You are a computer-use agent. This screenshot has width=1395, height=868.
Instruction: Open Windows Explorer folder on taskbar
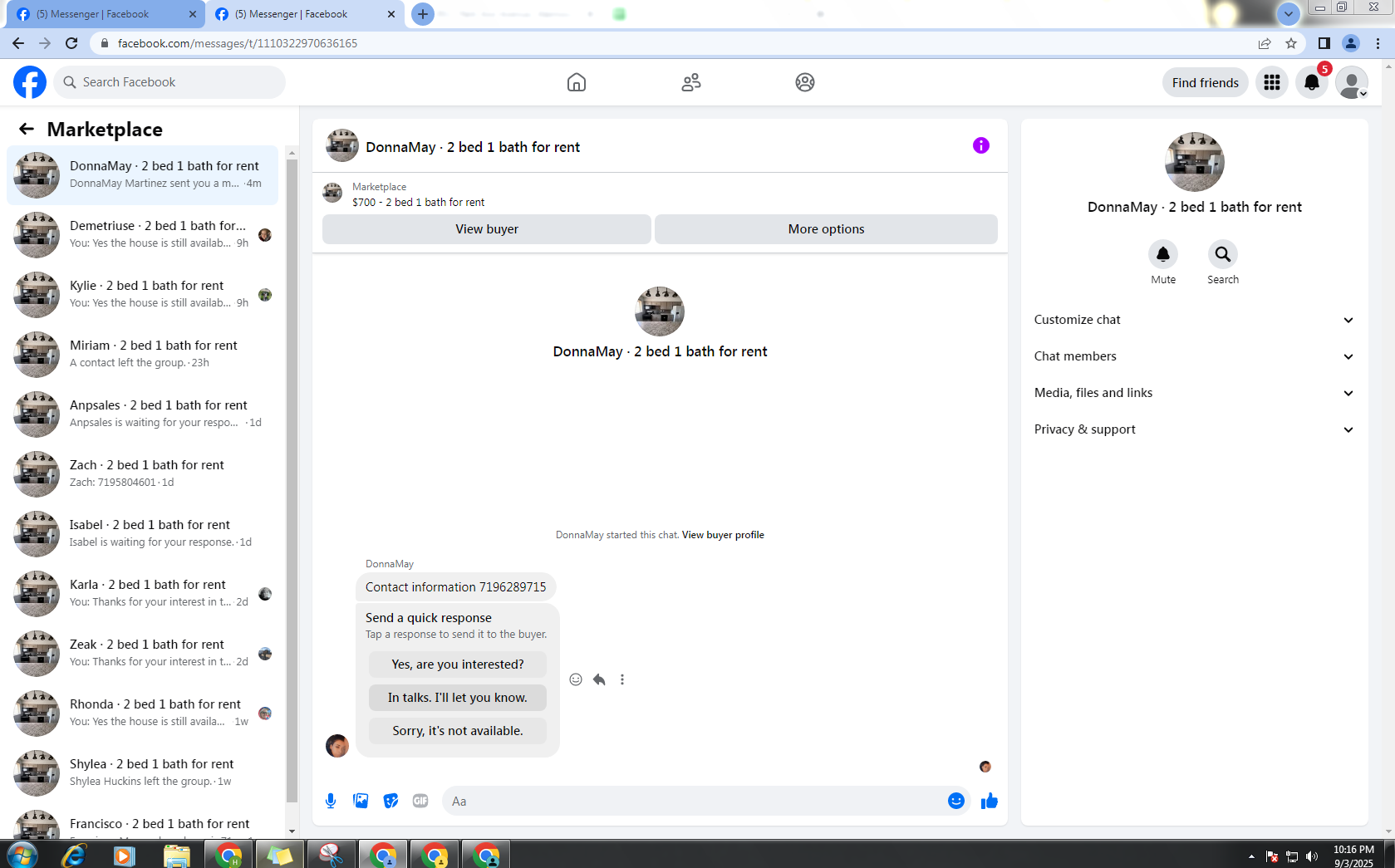(x=177, y=855)
